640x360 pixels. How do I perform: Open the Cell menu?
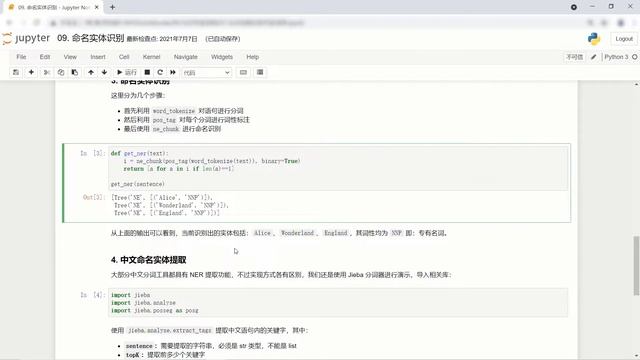124,57
